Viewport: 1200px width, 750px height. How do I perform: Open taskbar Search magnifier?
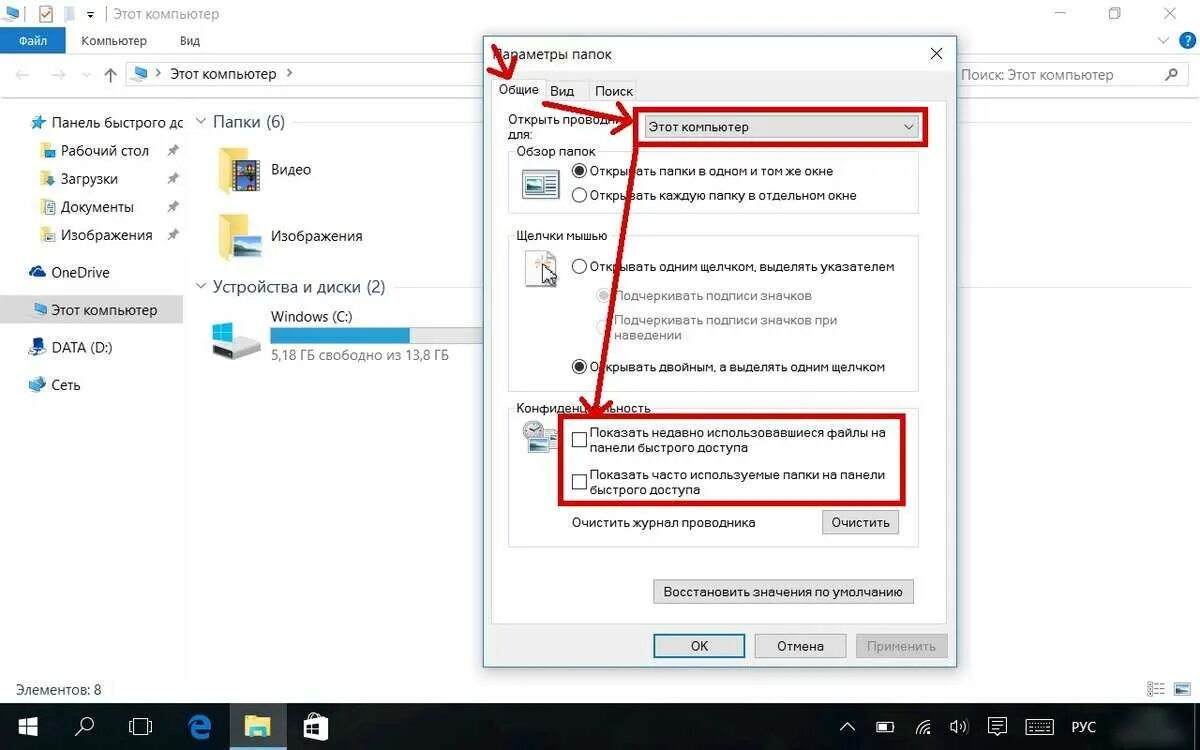85,727
